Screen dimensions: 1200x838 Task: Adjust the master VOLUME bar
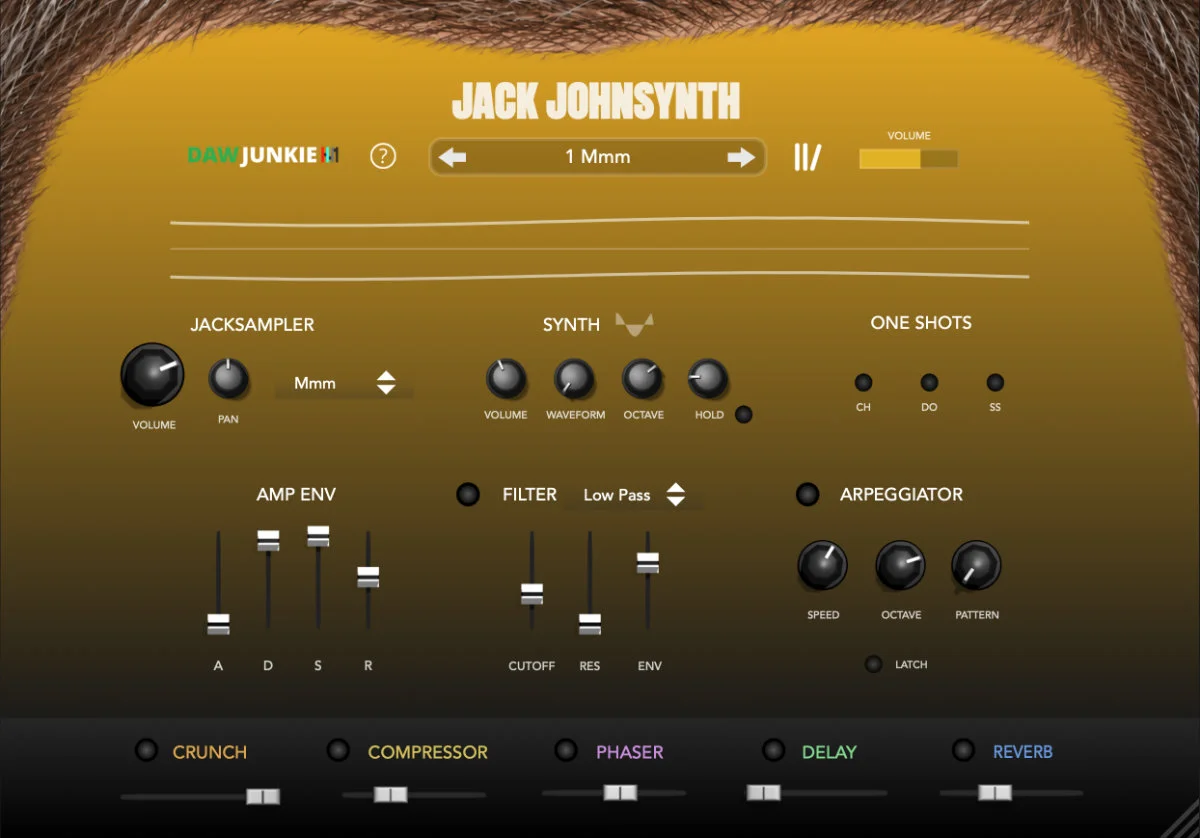coord(909,159)
